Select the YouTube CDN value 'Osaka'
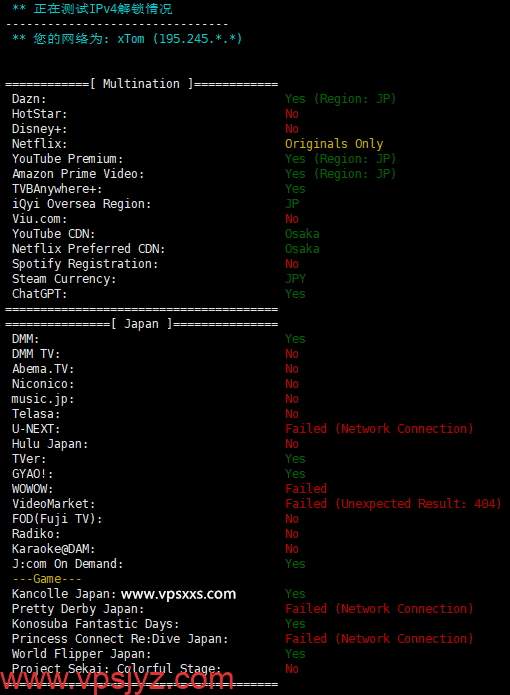 (302, 234)
